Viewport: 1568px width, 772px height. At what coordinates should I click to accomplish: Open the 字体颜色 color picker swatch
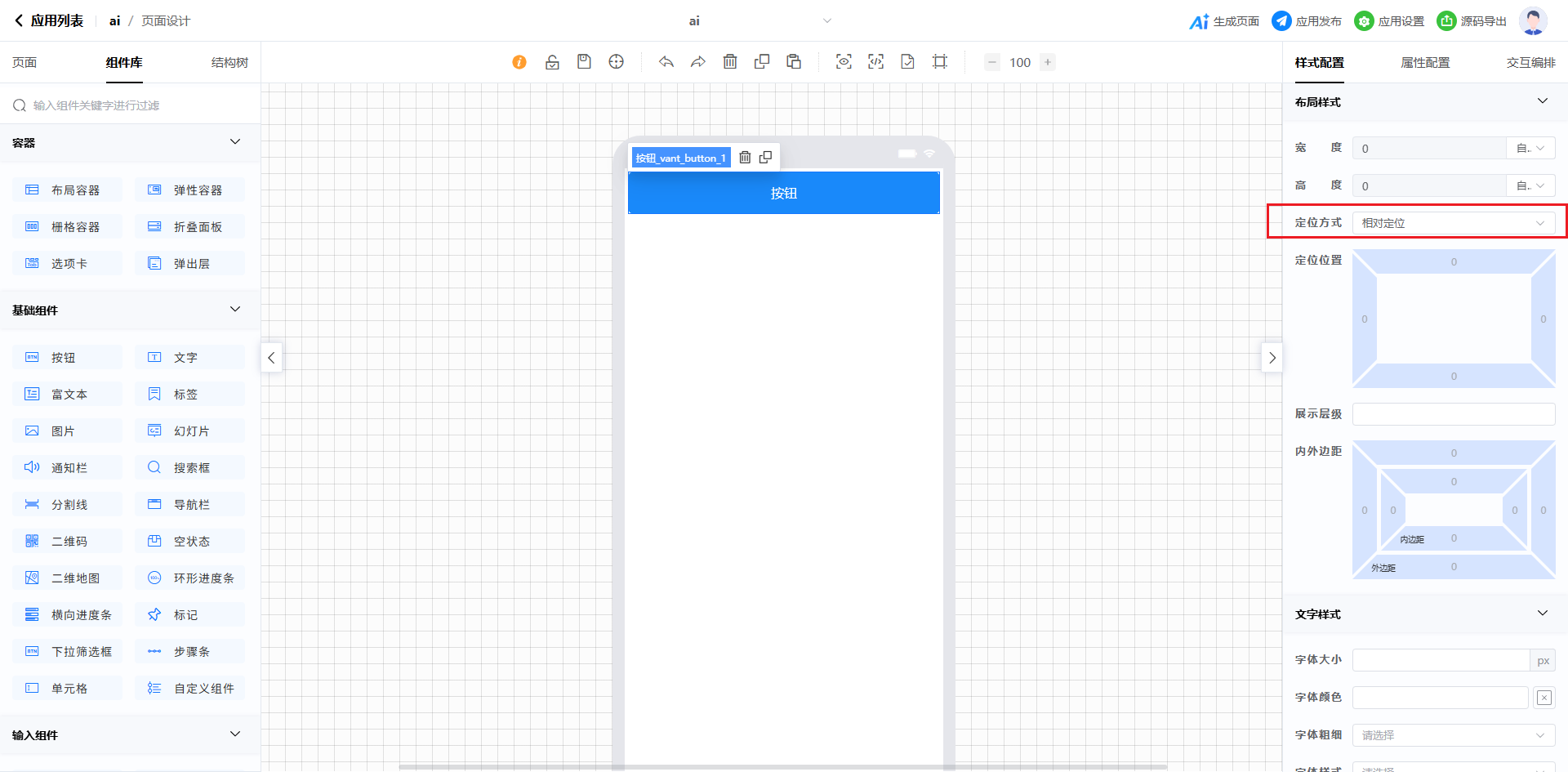click(x=1543, y=698)
